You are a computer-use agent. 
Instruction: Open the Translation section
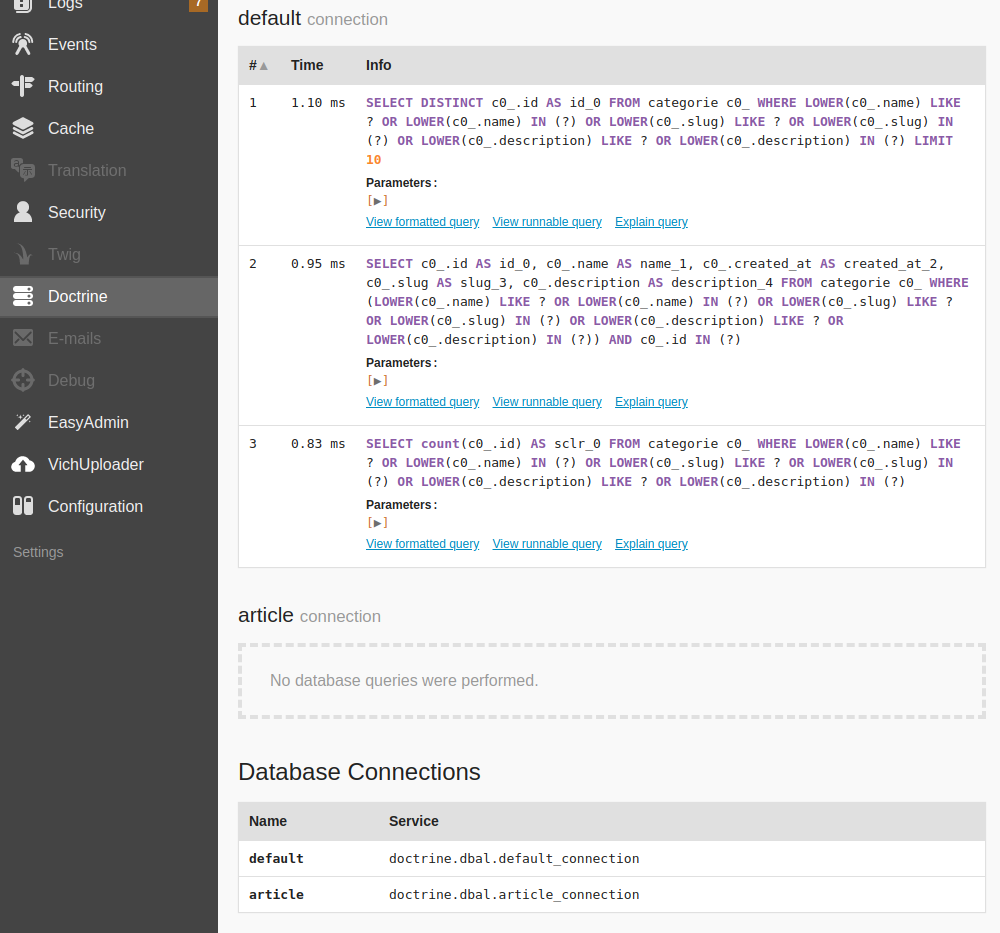tap(22, 170)
